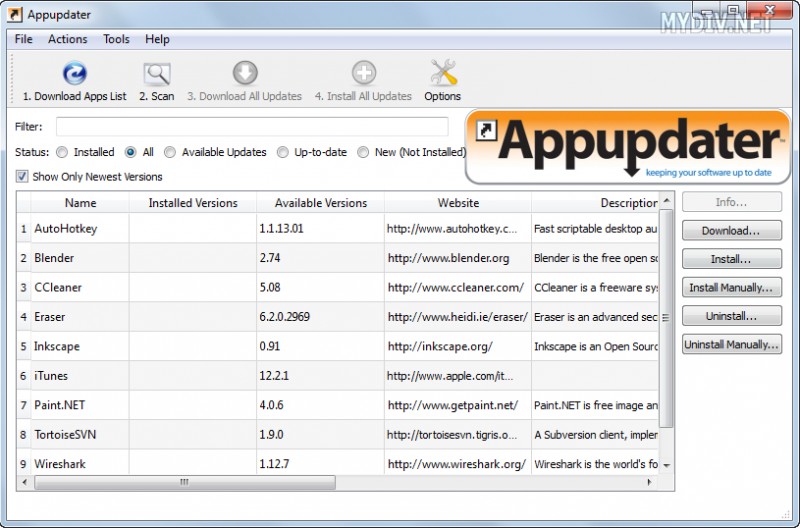Open Options wrench and screwdriver icon
Image resolution: width=800 pixels, height=528 pixels.
tap(443, 73)
